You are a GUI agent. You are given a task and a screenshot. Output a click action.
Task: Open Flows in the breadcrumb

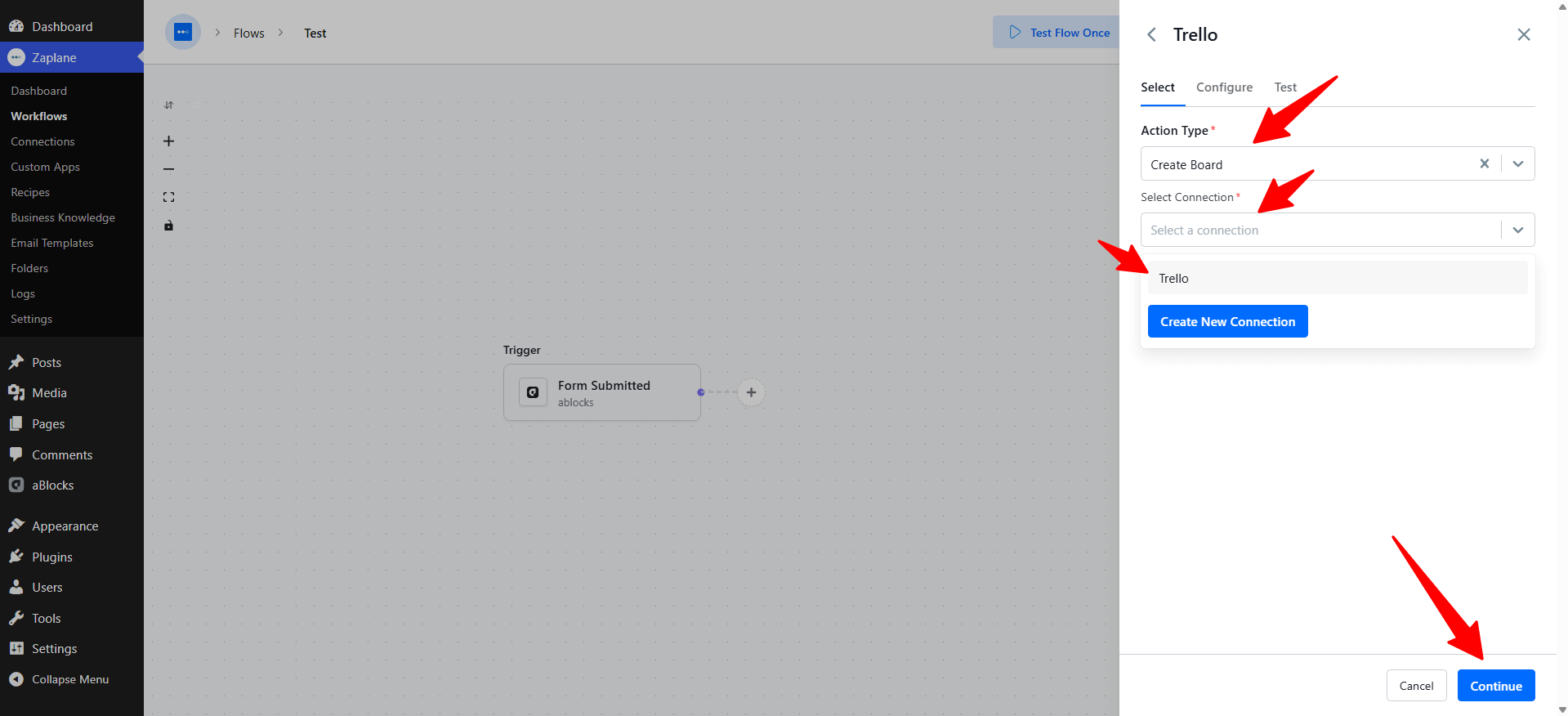249,34
